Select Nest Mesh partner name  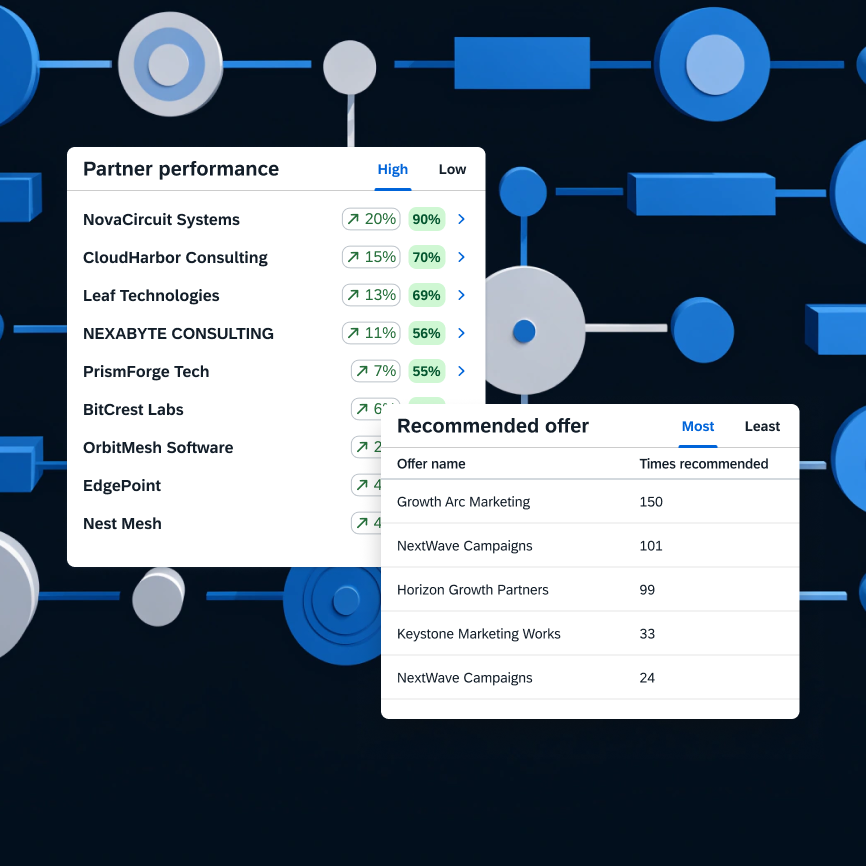click(x=122, y=524)
